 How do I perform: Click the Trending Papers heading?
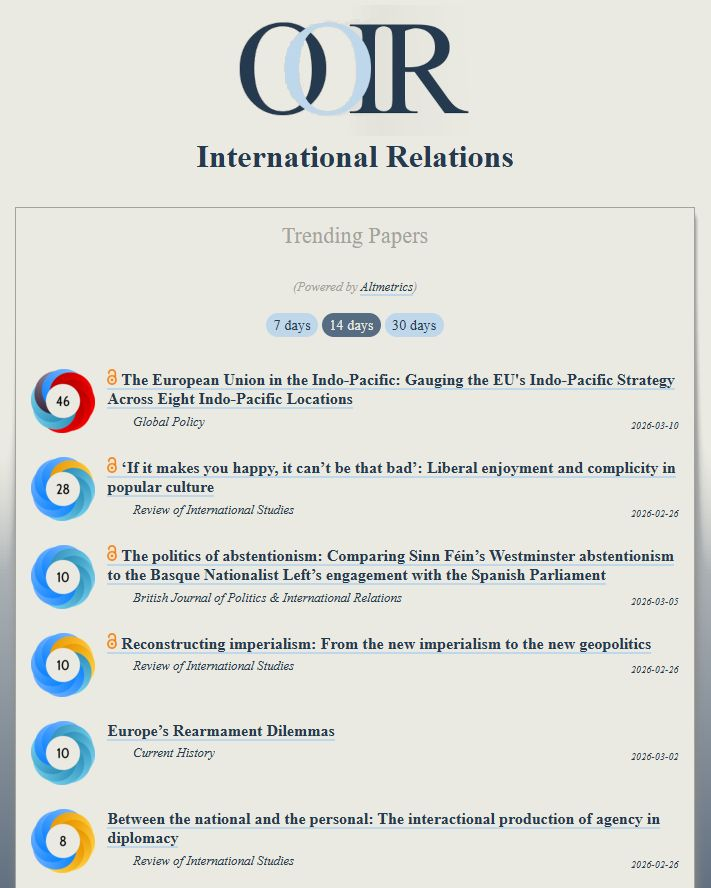(x=355, y=236)
